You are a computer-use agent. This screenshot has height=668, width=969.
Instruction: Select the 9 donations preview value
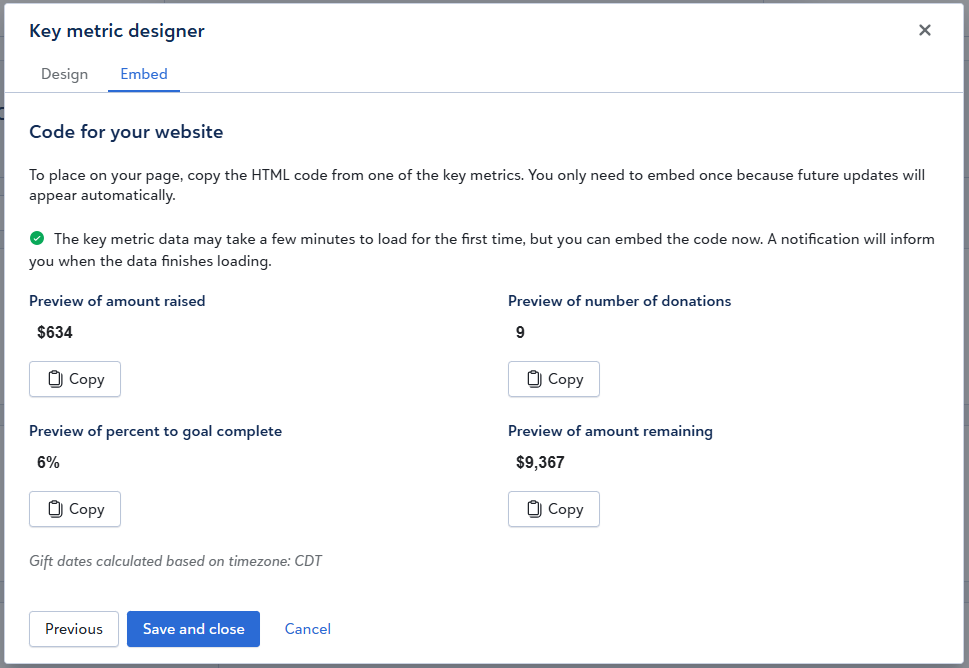click(x=520, y=332)
